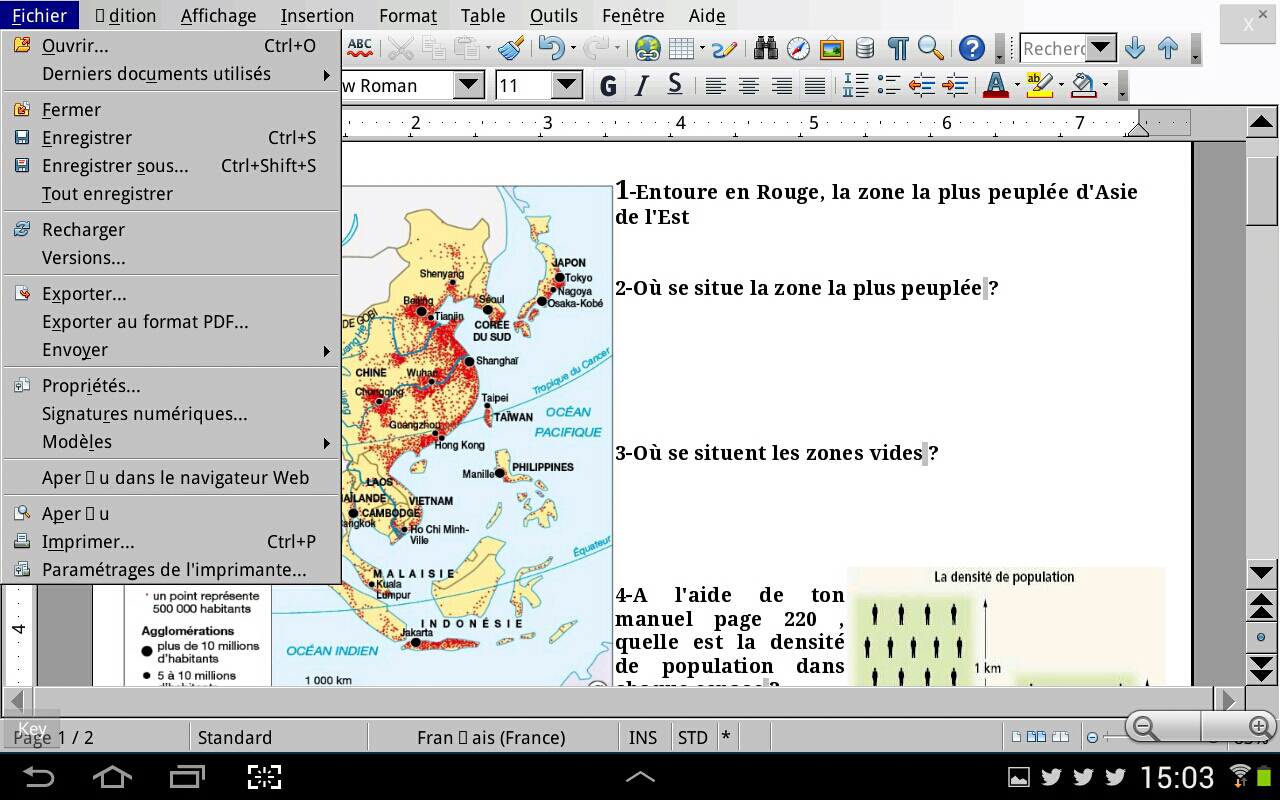Open the Gallery picture icon

click(x=831, y=48)
